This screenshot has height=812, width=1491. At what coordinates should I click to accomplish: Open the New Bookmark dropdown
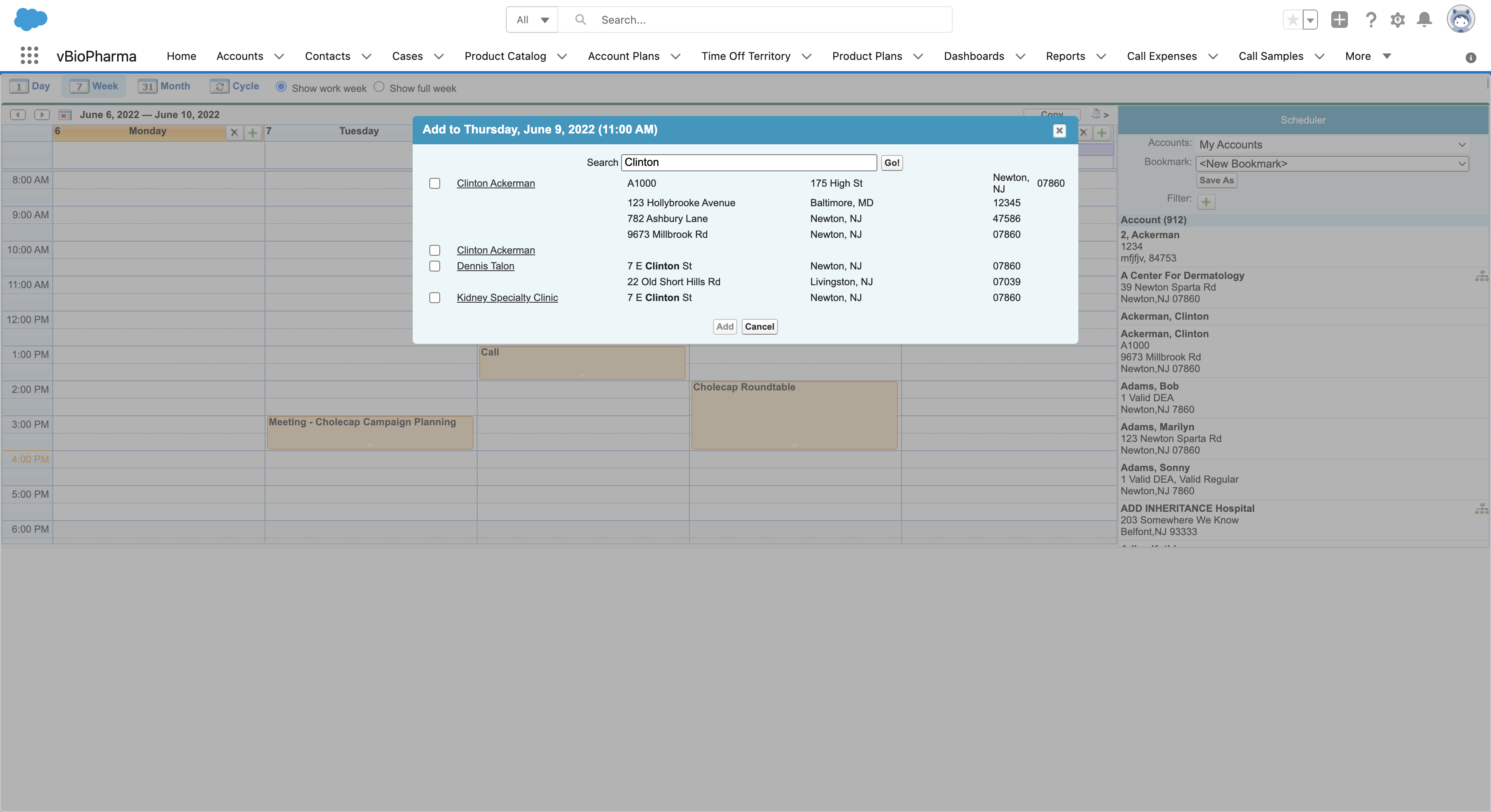1332,164
